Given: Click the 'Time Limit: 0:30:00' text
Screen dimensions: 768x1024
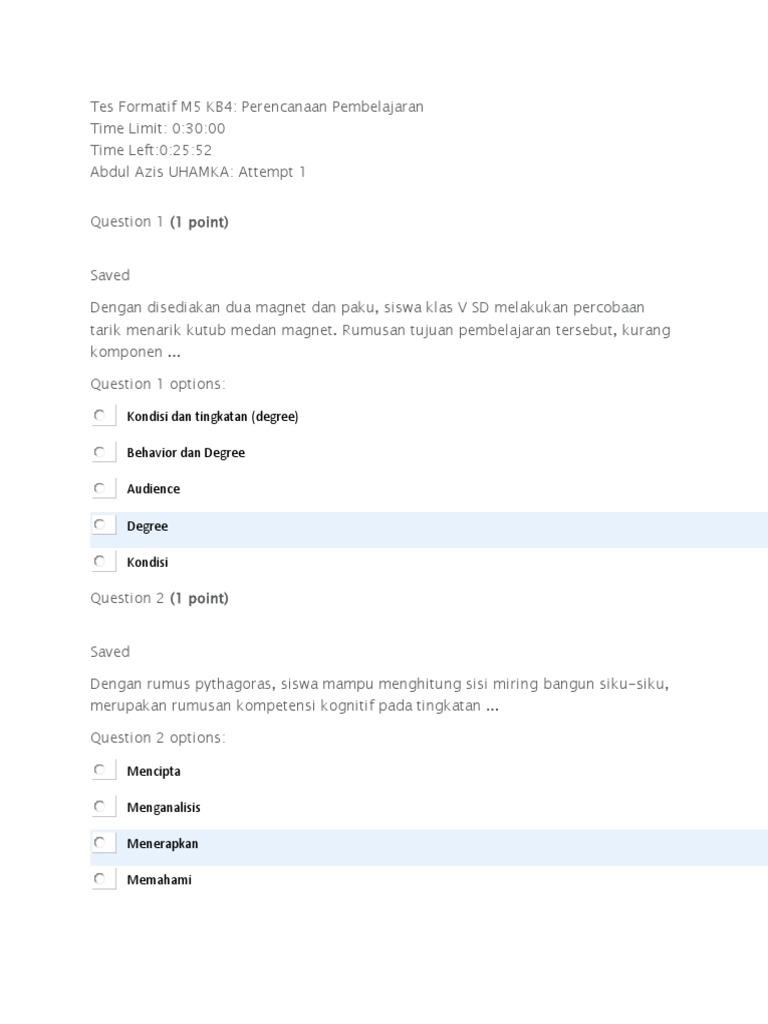Looking at the screenshot, I should [158, 128].
